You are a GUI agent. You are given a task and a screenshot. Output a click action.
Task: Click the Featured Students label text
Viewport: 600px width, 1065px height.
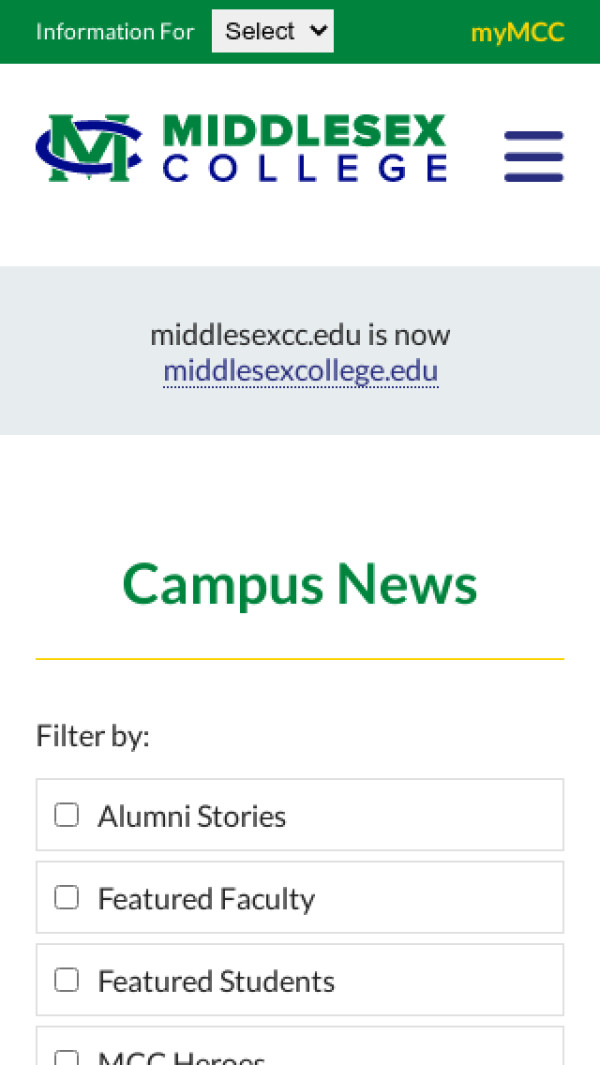point(216,981)
